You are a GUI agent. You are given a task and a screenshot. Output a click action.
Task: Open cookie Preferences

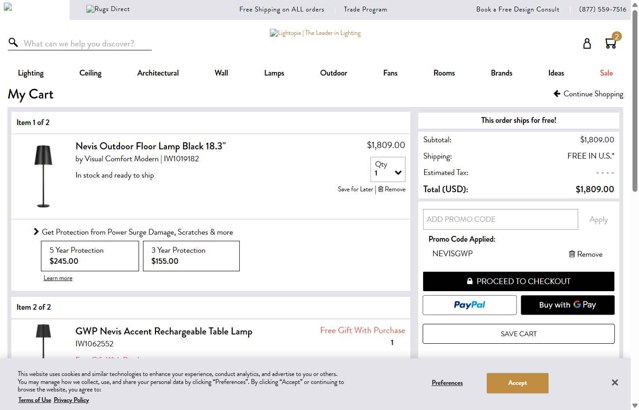coord(447,383)
